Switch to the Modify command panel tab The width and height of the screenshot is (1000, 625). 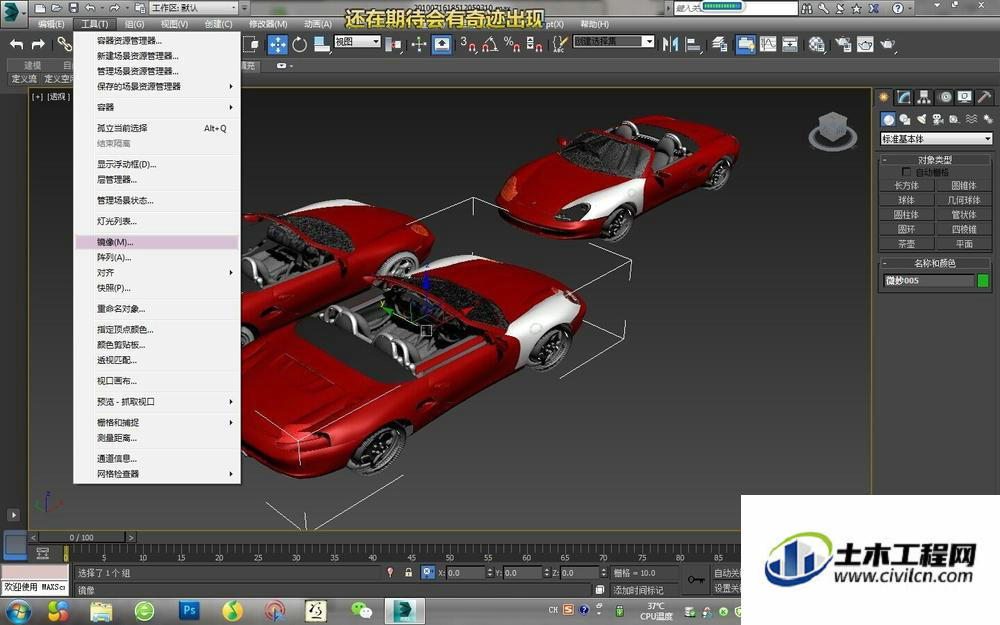904,97
